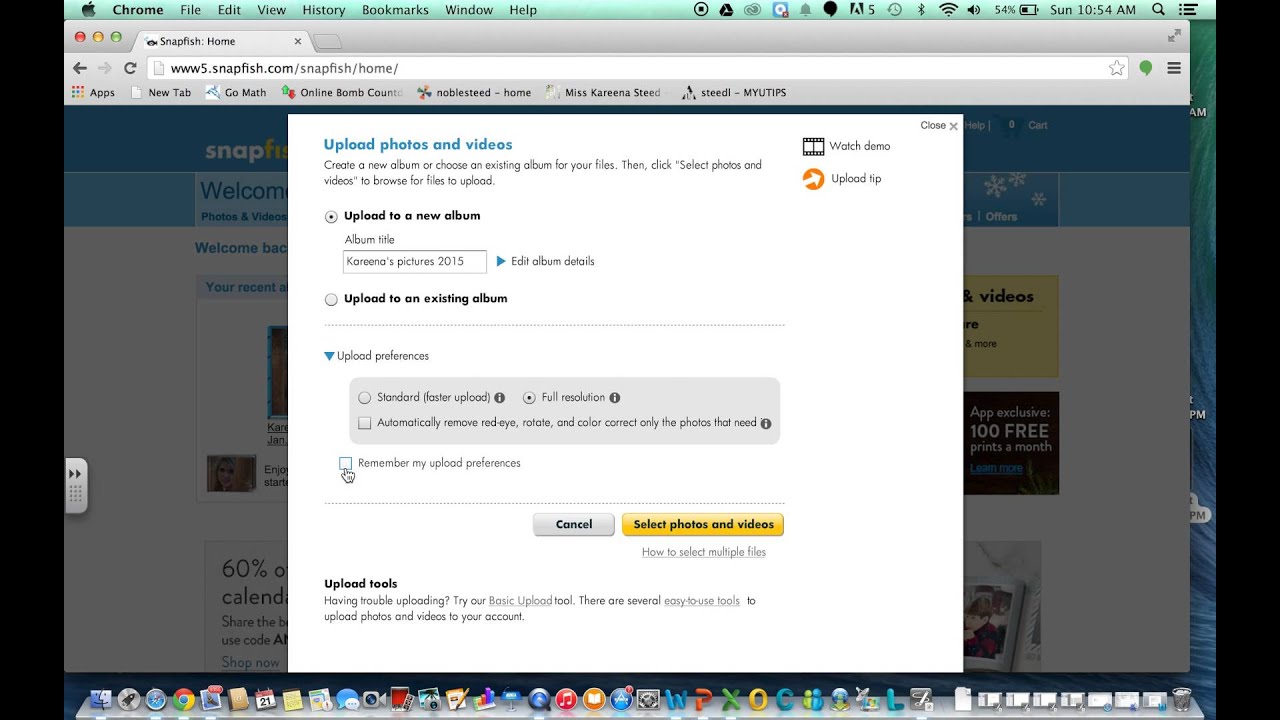This screenshot has width=1280, height=720.
Task: Open the Calendar app in the dock
Action: [x=265, y=700]
